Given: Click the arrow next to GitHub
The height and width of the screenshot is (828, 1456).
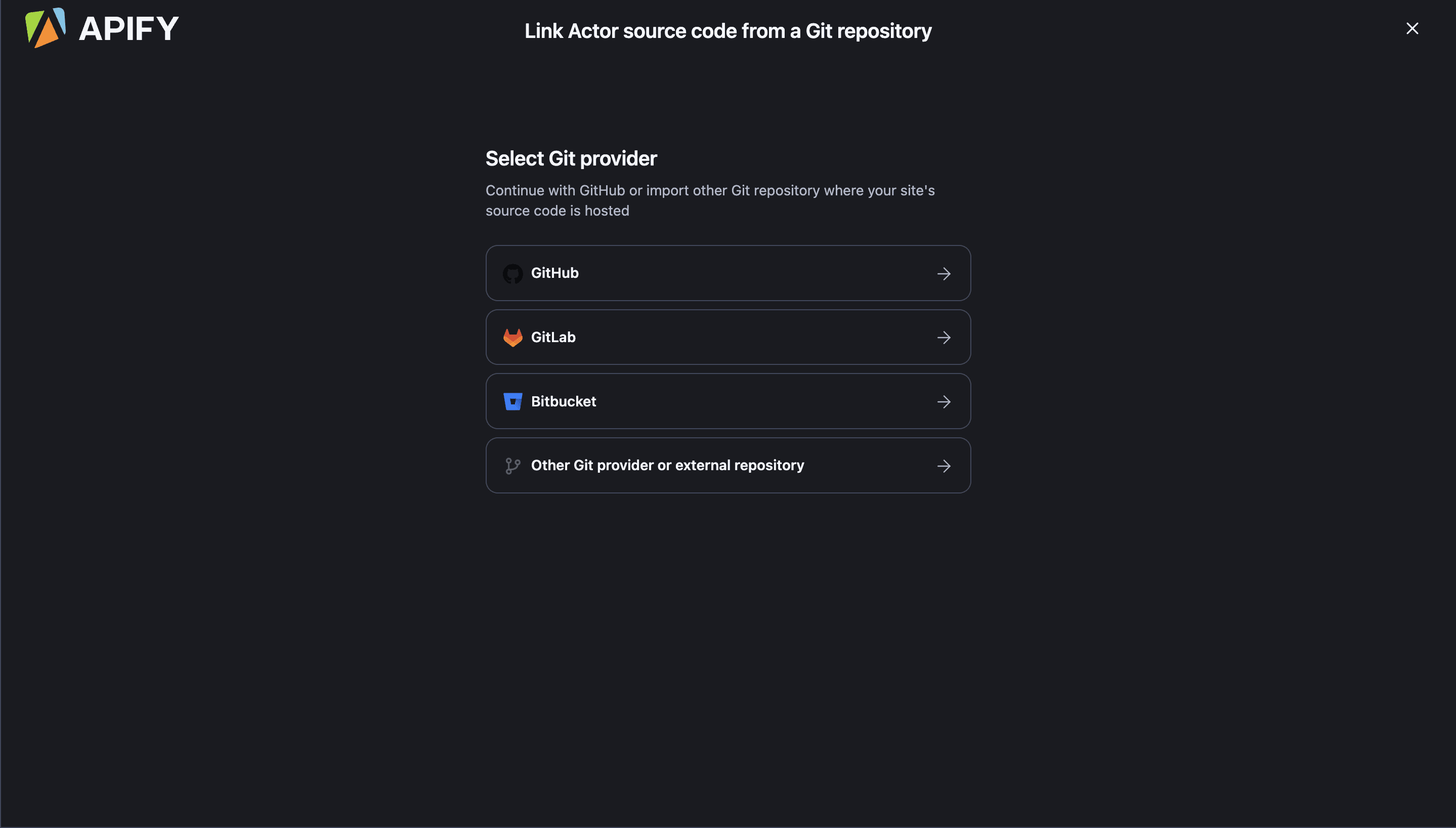Looking at the screenshot, I should [944, 273].
